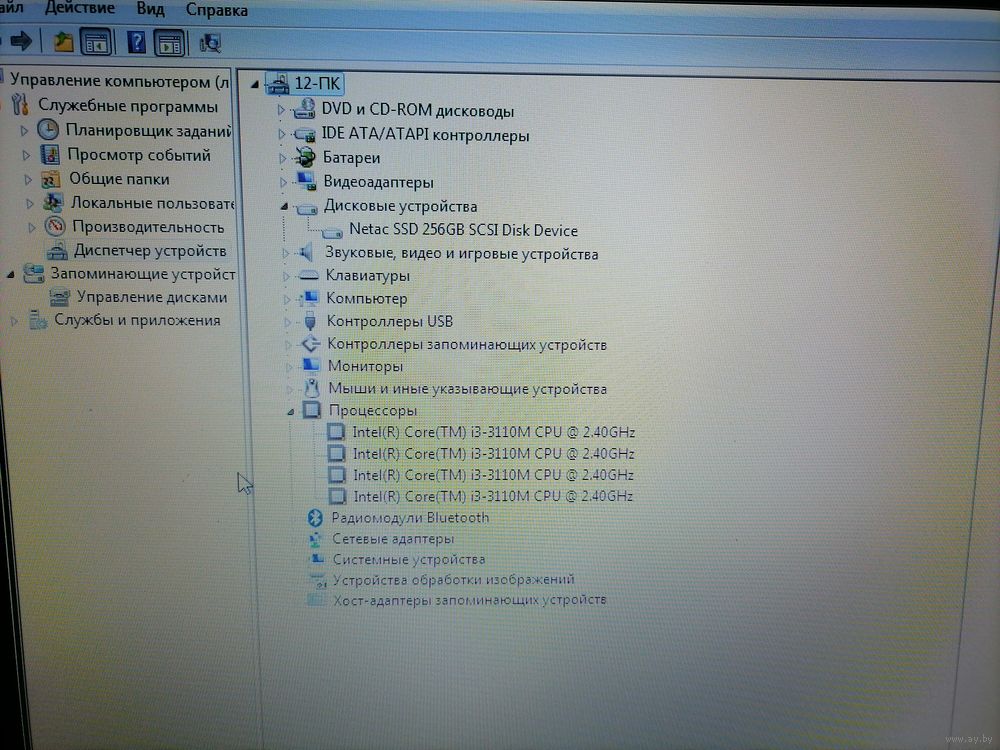Select Управление компьютером root node
This screenshot has height=750, width=1000.
[119, 81]
